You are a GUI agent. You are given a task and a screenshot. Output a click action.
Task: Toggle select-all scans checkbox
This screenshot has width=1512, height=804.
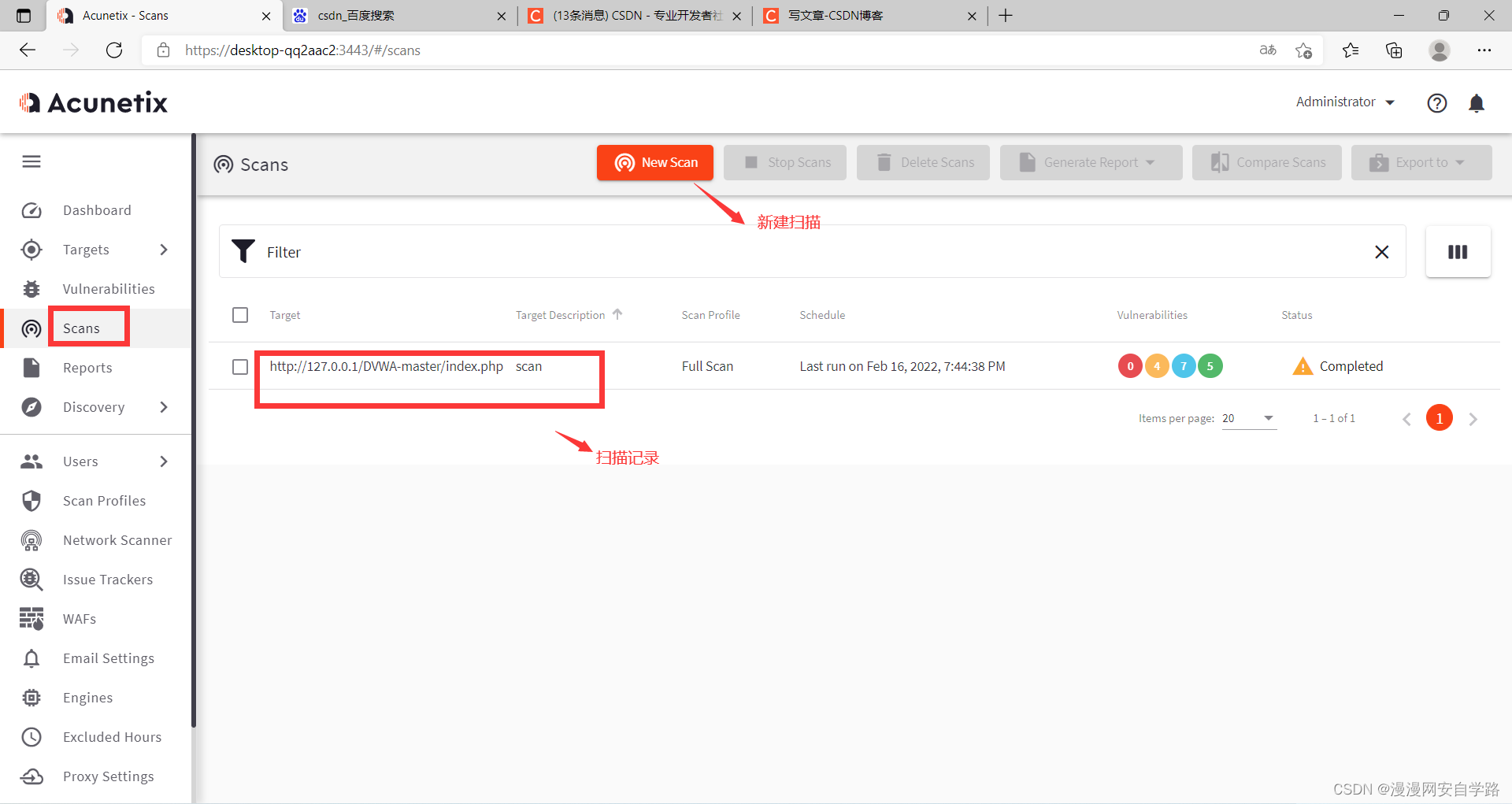240,315
